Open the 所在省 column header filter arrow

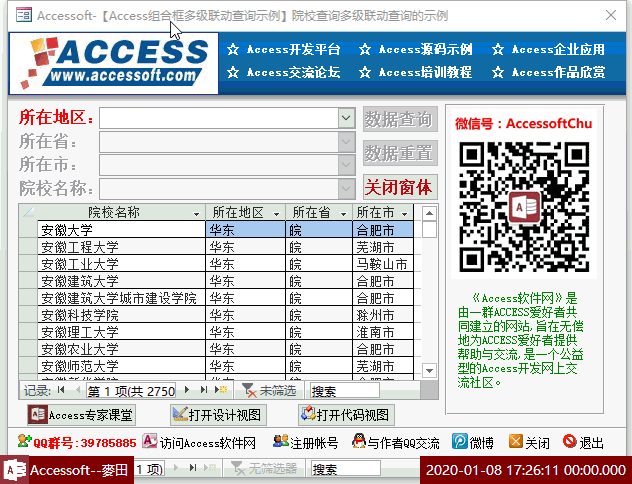(343, 214)
